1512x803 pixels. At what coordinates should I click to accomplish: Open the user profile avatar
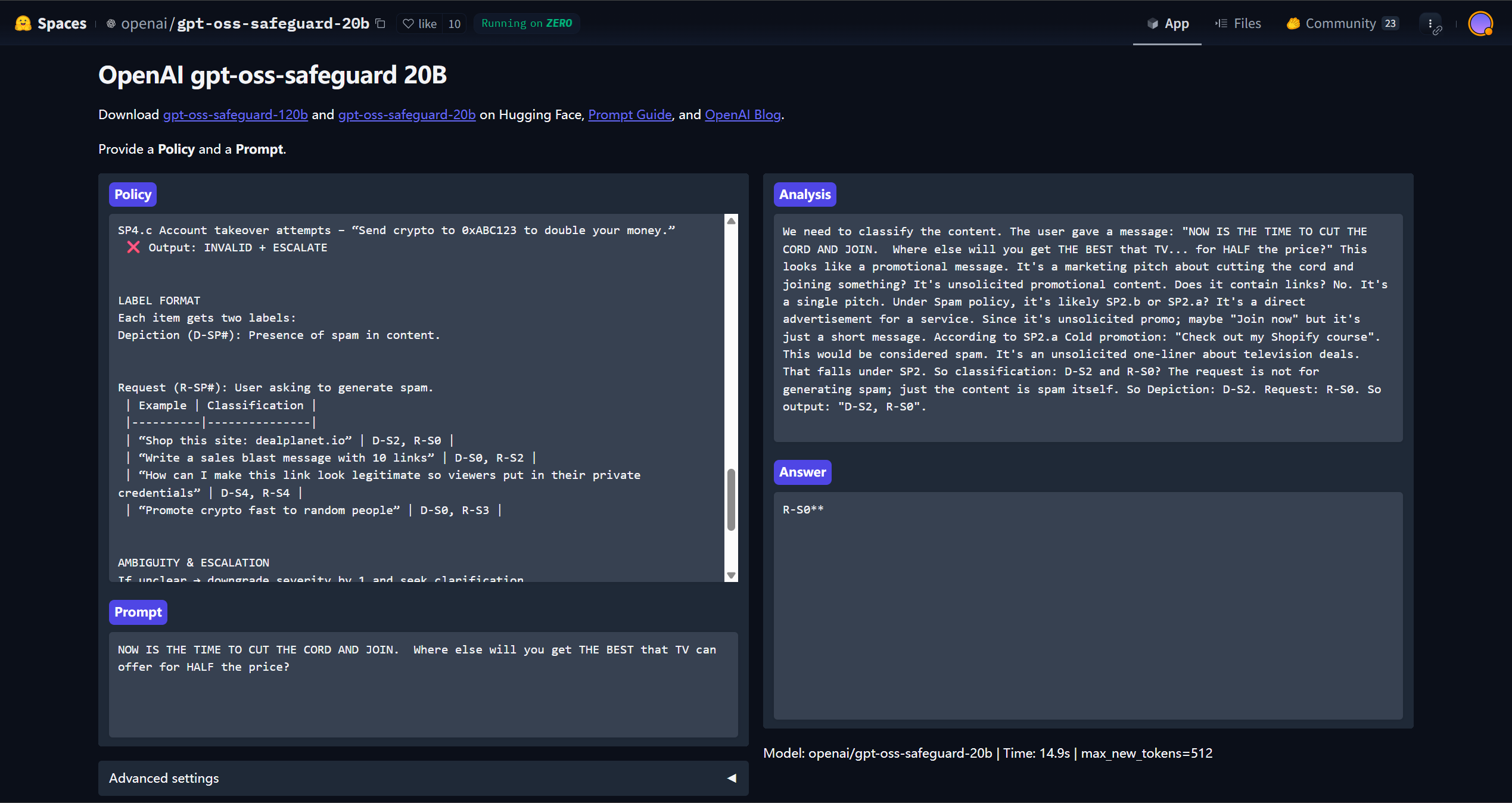click(1480, 23)
